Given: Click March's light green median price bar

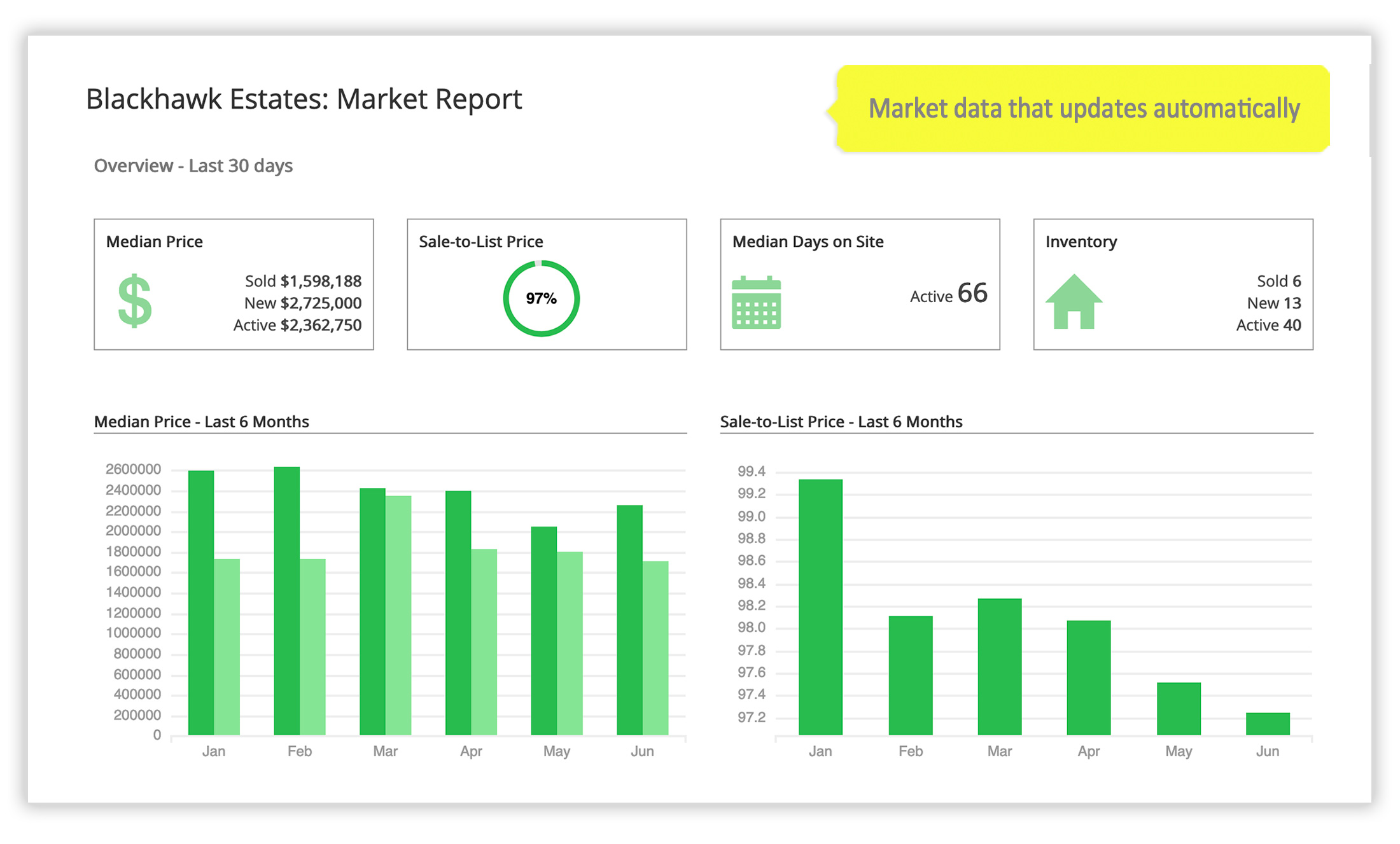Looking at the screenshot, I should pos(398,614).
